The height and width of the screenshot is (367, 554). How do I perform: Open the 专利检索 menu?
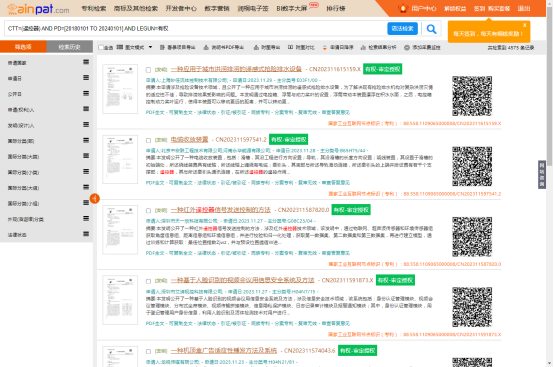94,8
